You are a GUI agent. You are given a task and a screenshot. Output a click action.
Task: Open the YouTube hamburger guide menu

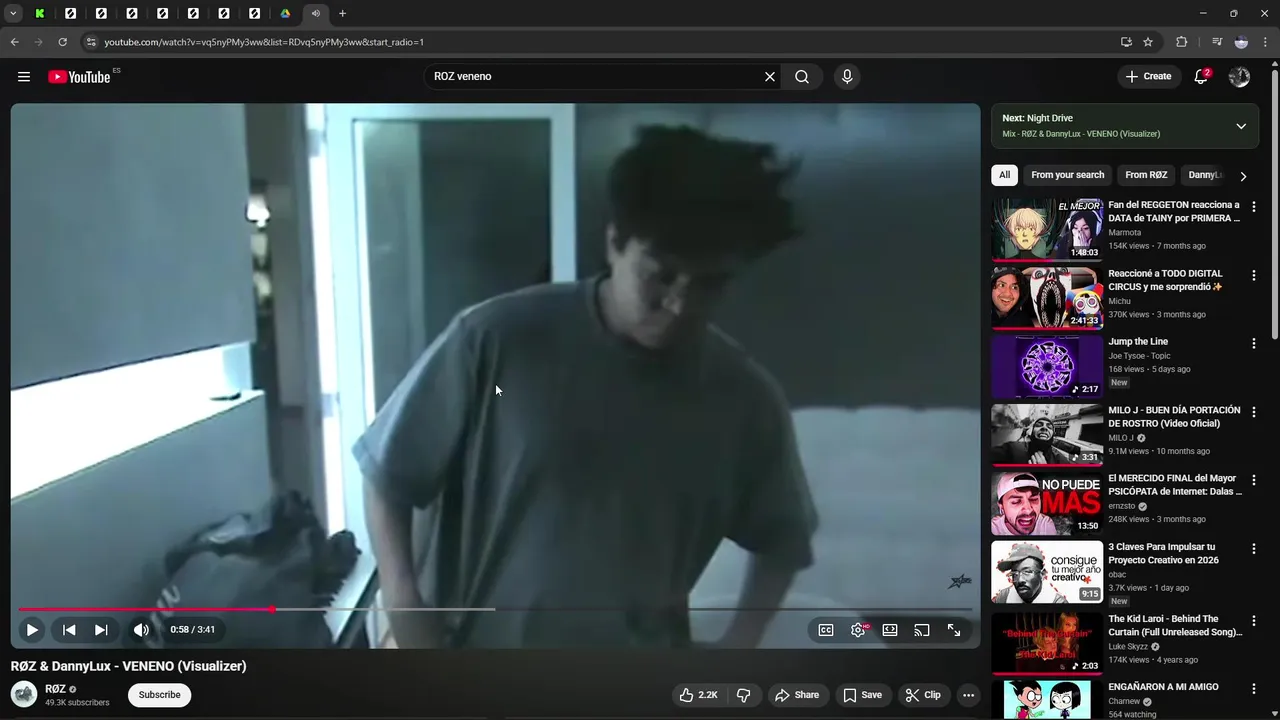(x=24, y=77)
